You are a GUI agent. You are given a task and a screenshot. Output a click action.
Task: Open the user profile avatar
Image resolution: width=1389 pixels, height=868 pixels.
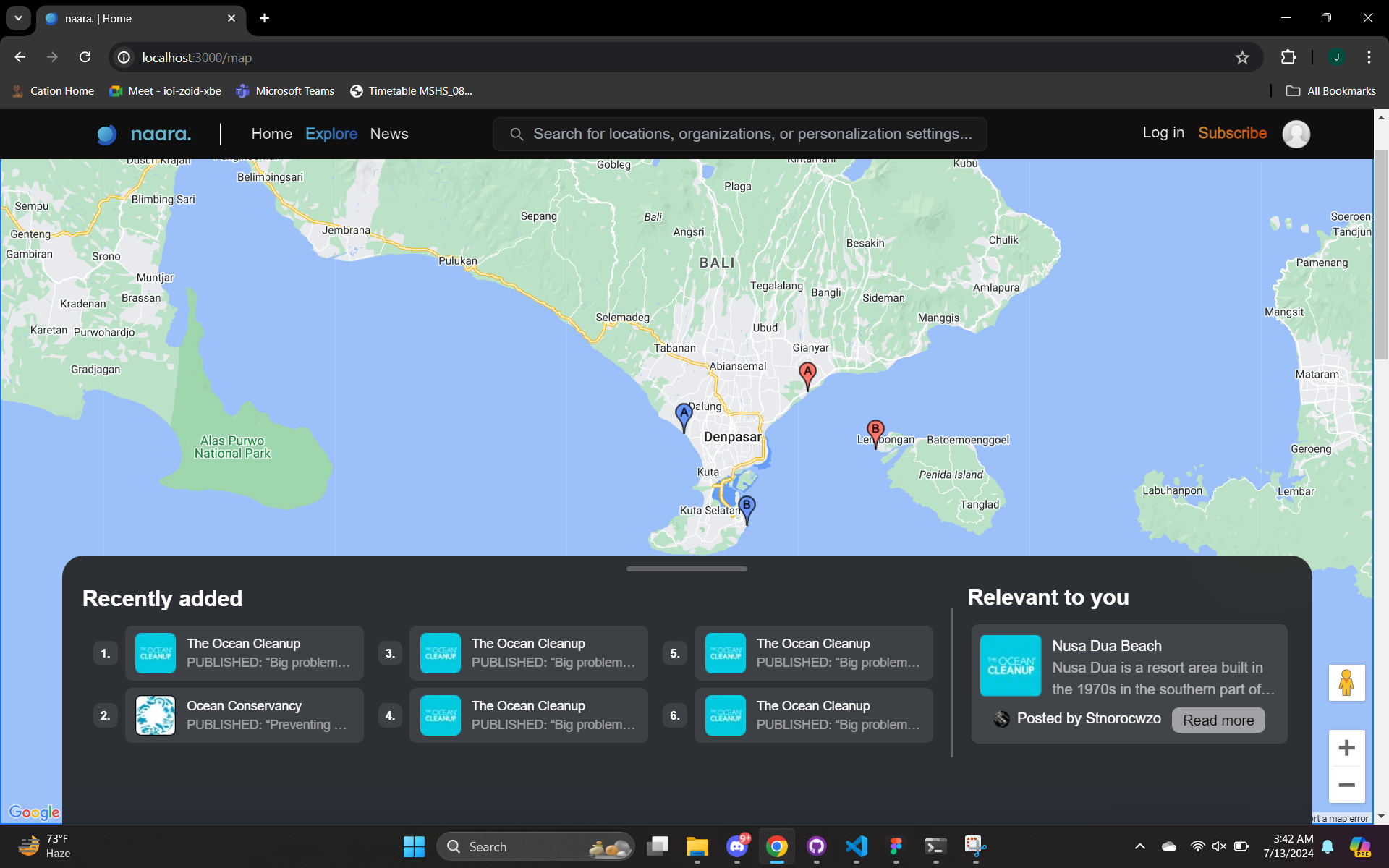pos(1296,134)
